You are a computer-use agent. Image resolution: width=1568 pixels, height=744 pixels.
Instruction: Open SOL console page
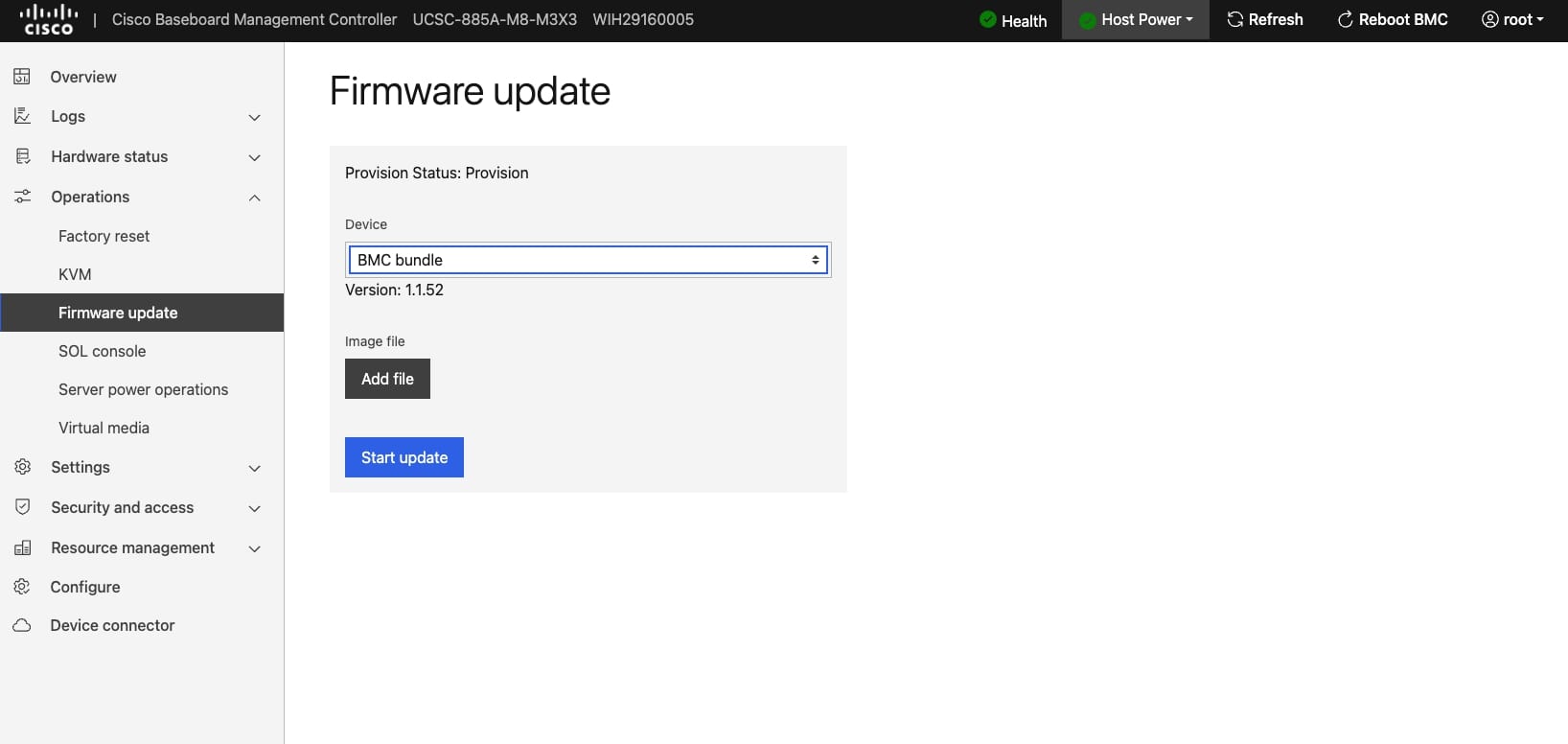point(103,351)
